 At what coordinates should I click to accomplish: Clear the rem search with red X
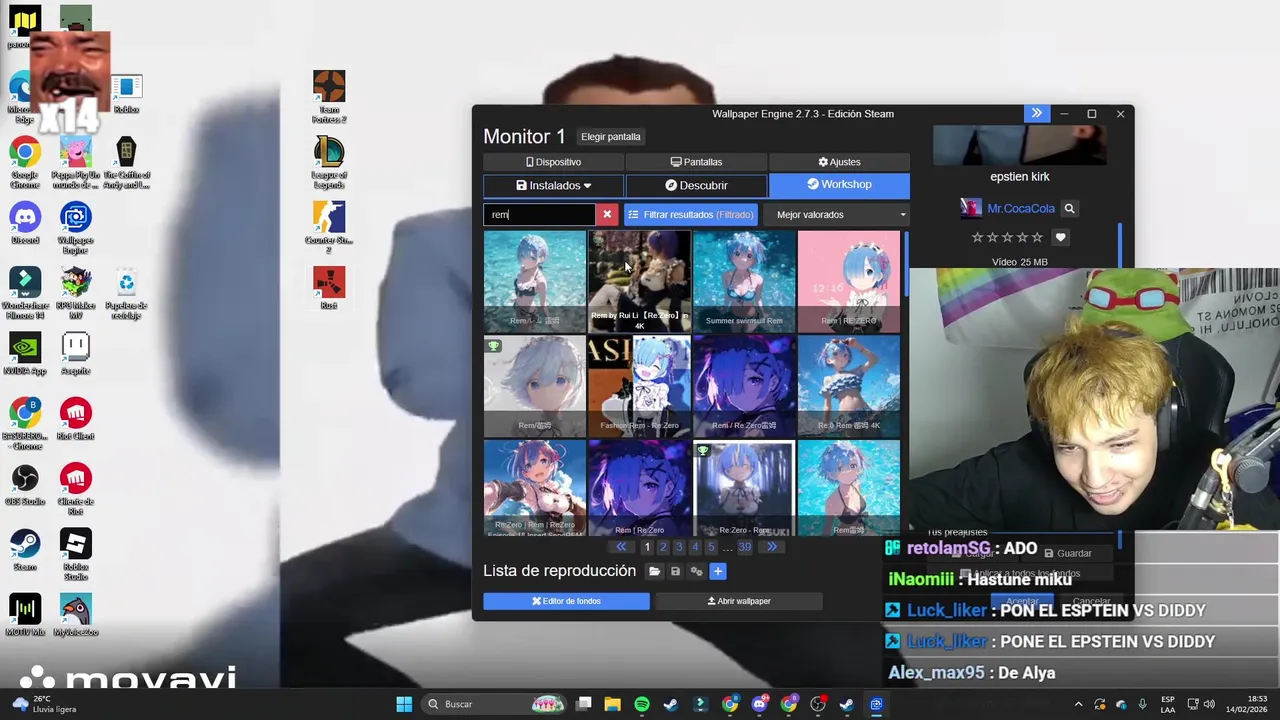click(607, 214)
